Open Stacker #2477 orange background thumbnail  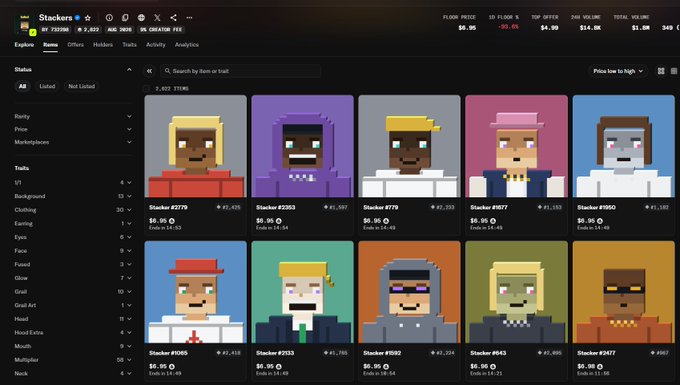tap(624, 292)
